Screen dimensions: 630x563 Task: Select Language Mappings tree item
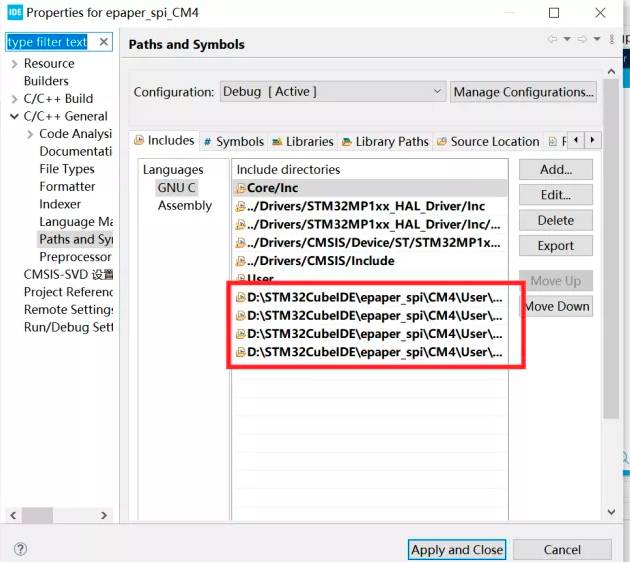pyautogui.click(x=76, y=222)
